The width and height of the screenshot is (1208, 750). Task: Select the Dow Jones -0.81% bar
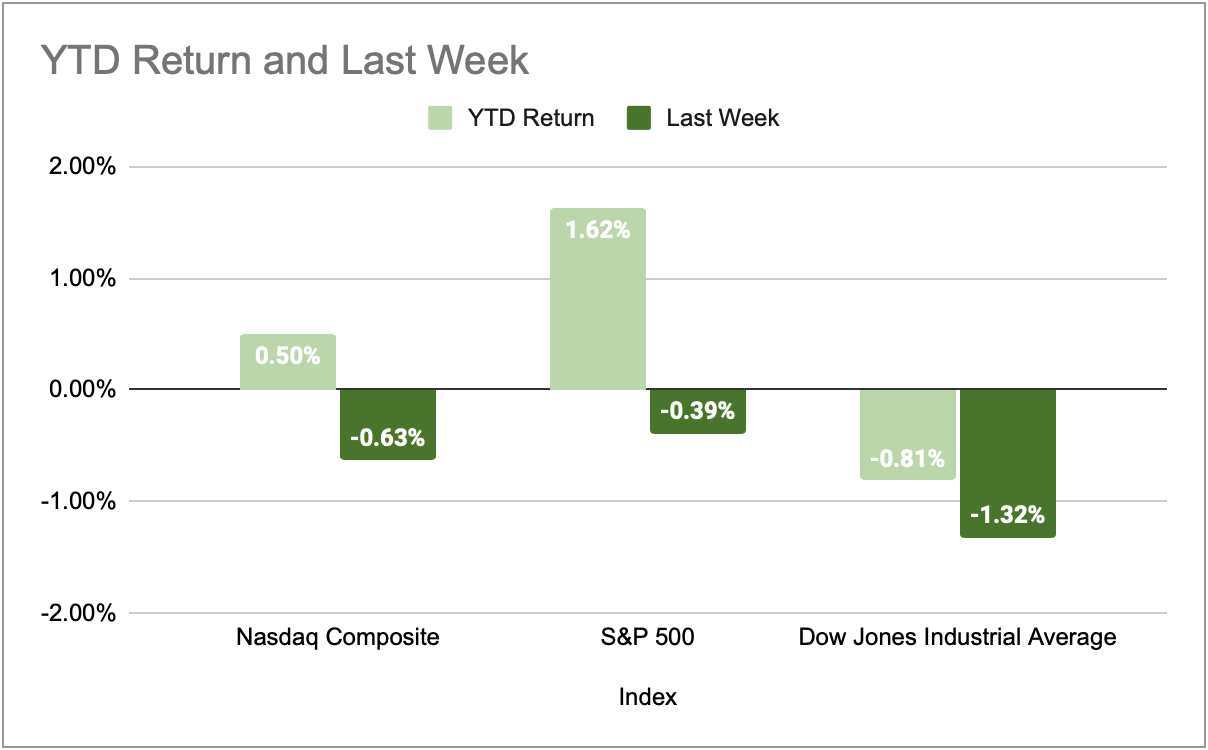tap(908, 434)
